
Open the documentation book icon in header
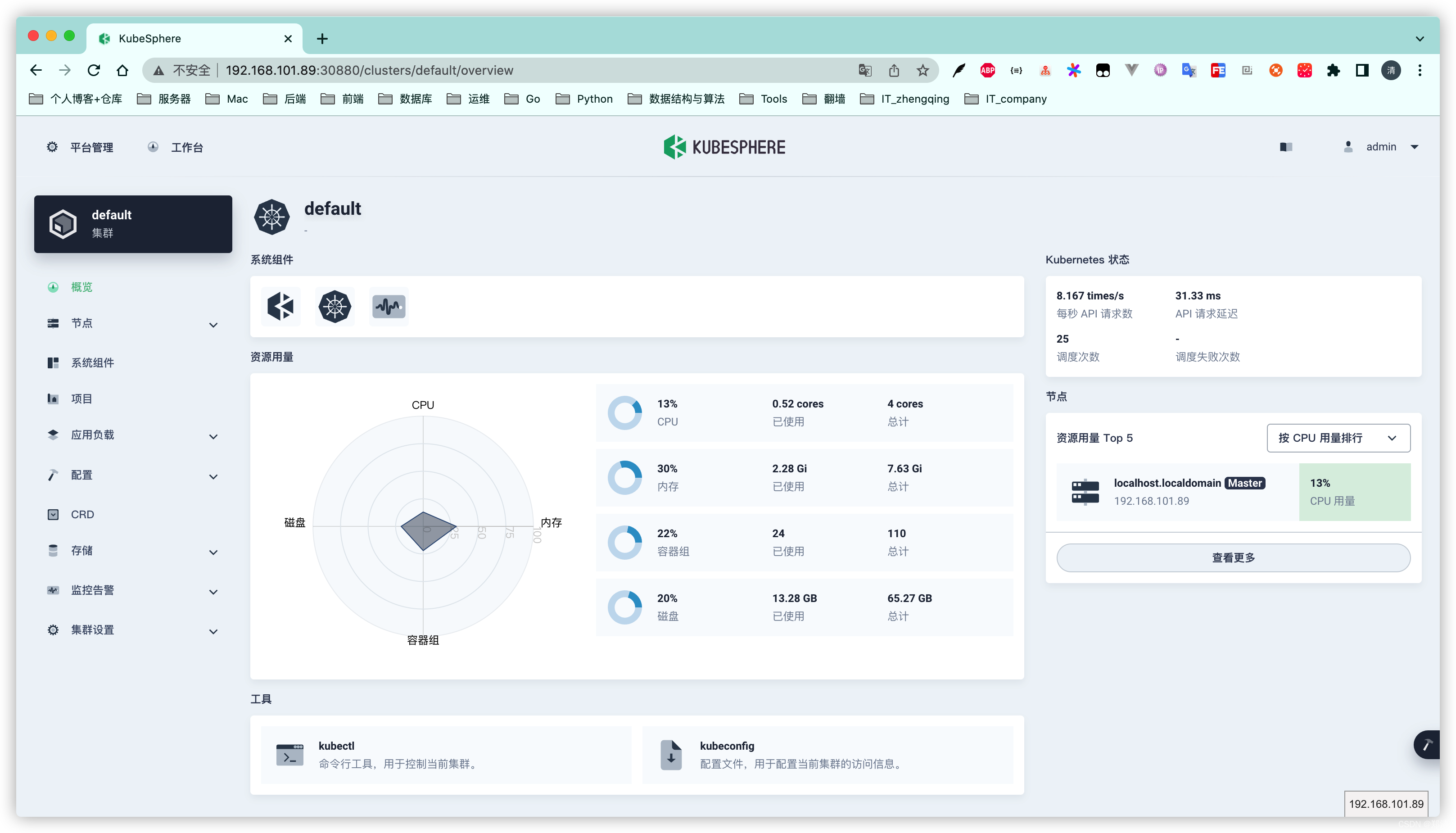(1285, 147)
